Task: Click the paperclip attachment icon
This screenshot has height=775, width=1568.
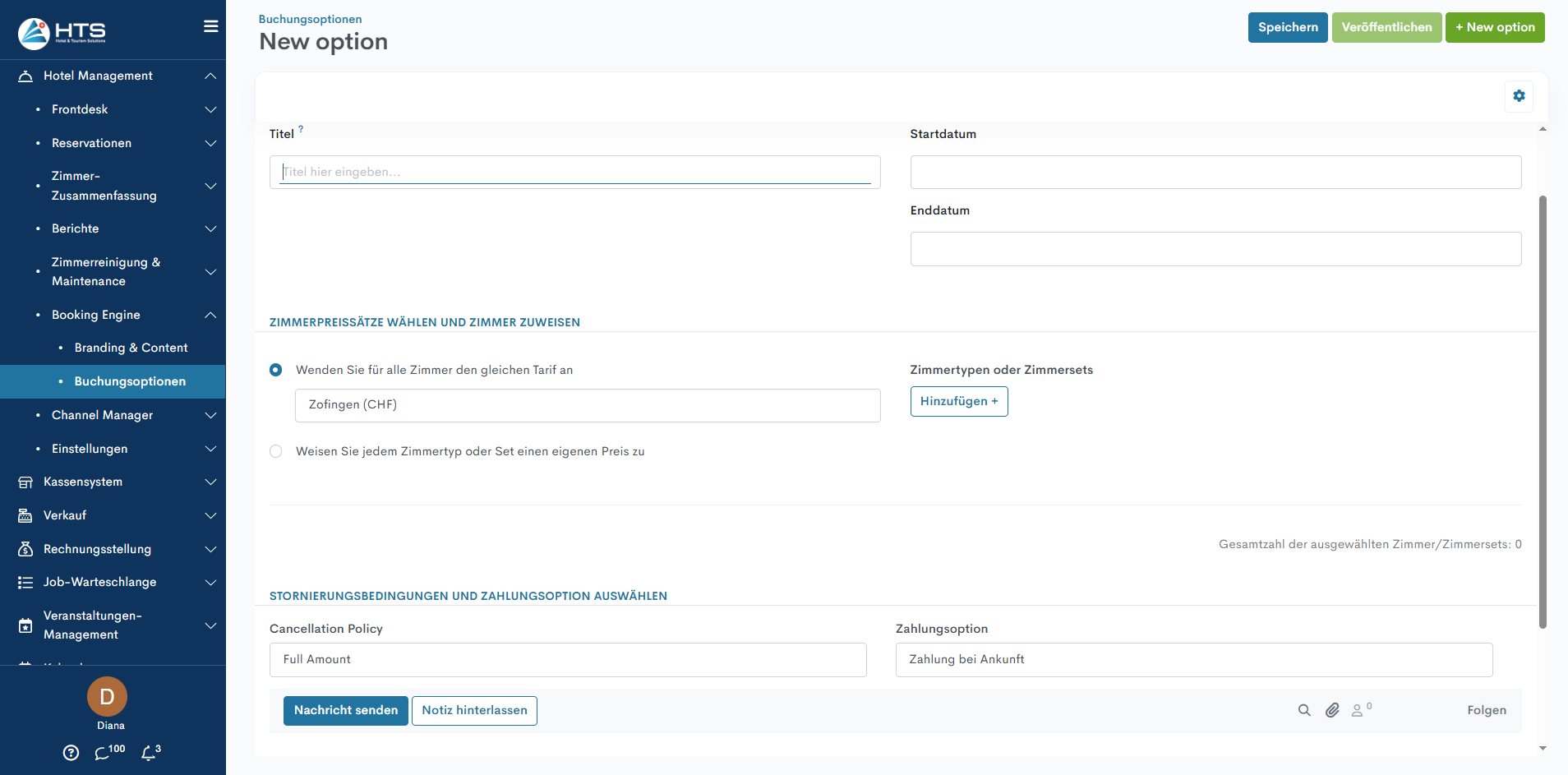Action: [1332, 710]
